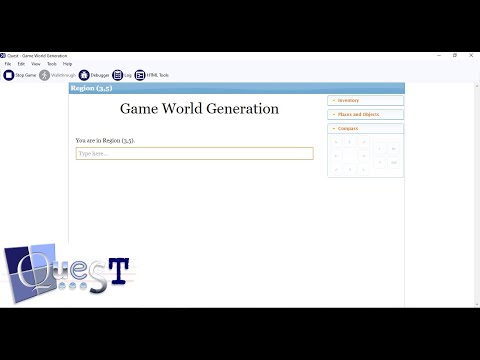Viewport: 480px width, 360px height.
Task: Click the greyed Walkthrough toolbar icon
Action: [44, 75]
